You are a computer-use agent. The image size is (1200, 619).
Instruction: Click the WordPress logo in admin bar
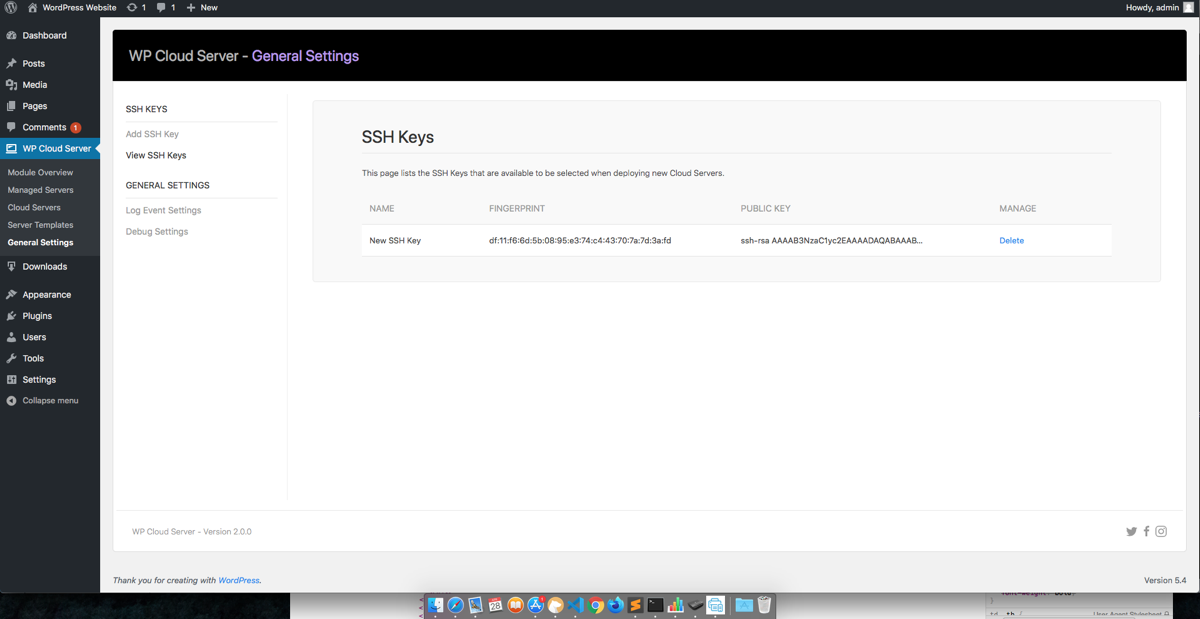point(11,7)
